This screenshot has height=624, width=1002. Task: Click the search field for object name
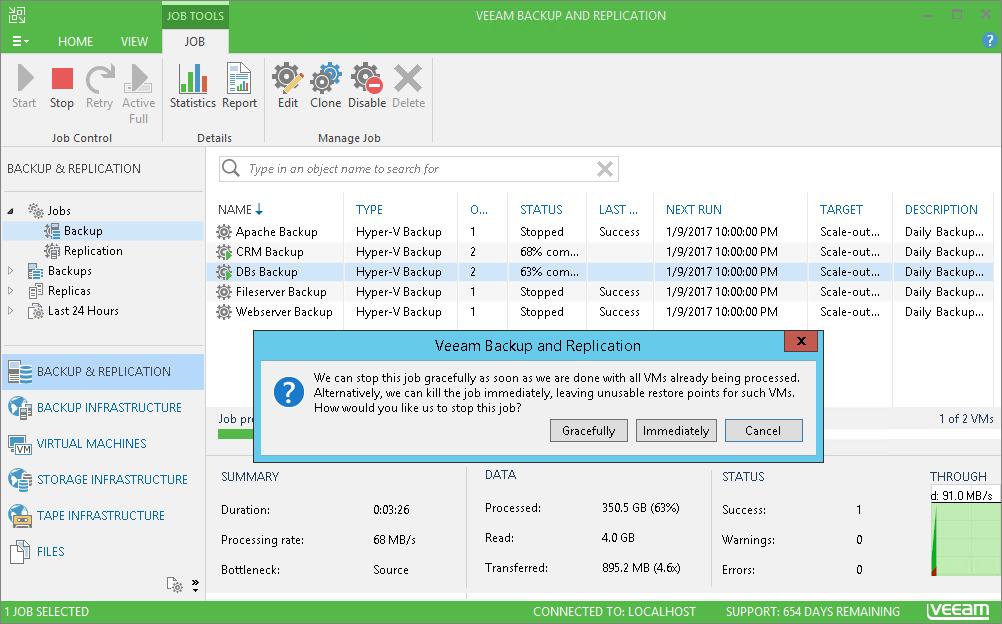tap(419, 169)
